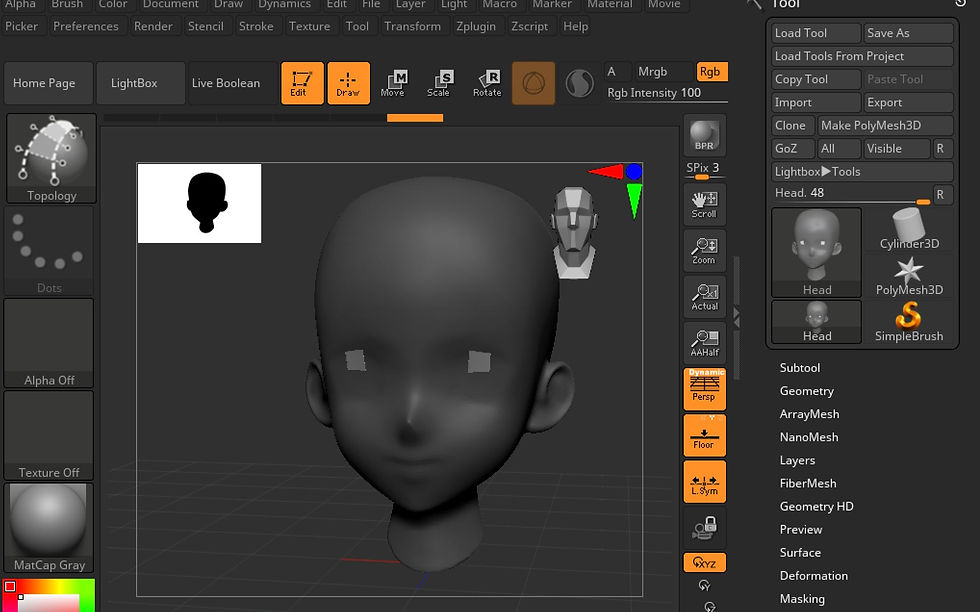The width and height of the screenshot is (980, 612).
Task: Click Make PolyMesh3D button
Action: 885,125
